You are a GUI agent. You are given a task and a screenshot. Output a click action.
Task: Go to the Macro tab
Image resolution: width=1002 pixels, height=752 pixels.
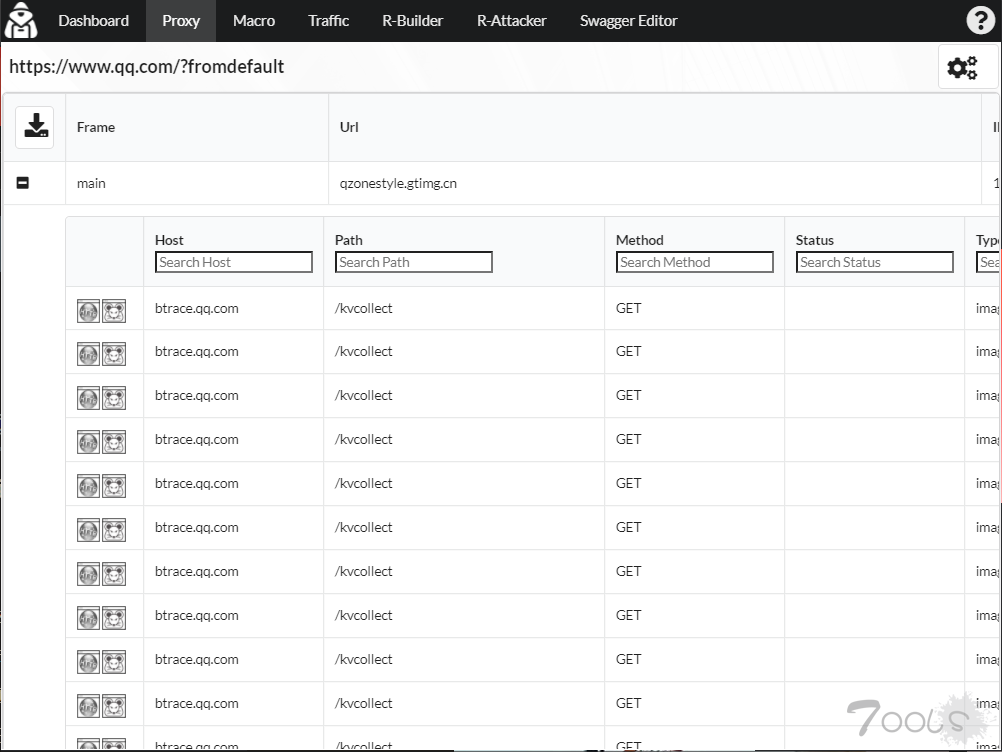coord(254,21)
